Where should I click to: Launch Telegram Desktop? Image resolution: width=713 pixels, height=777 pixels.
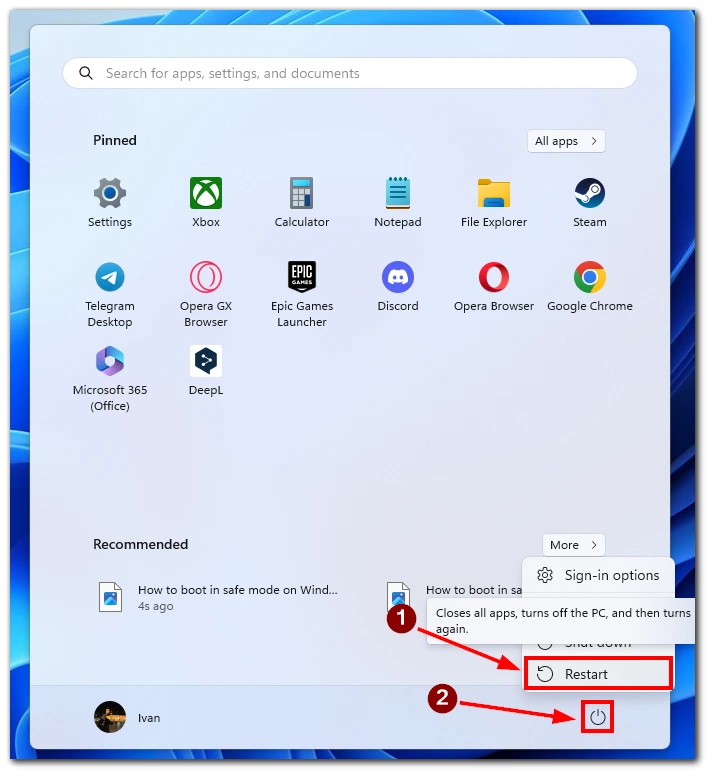point(110,277)
